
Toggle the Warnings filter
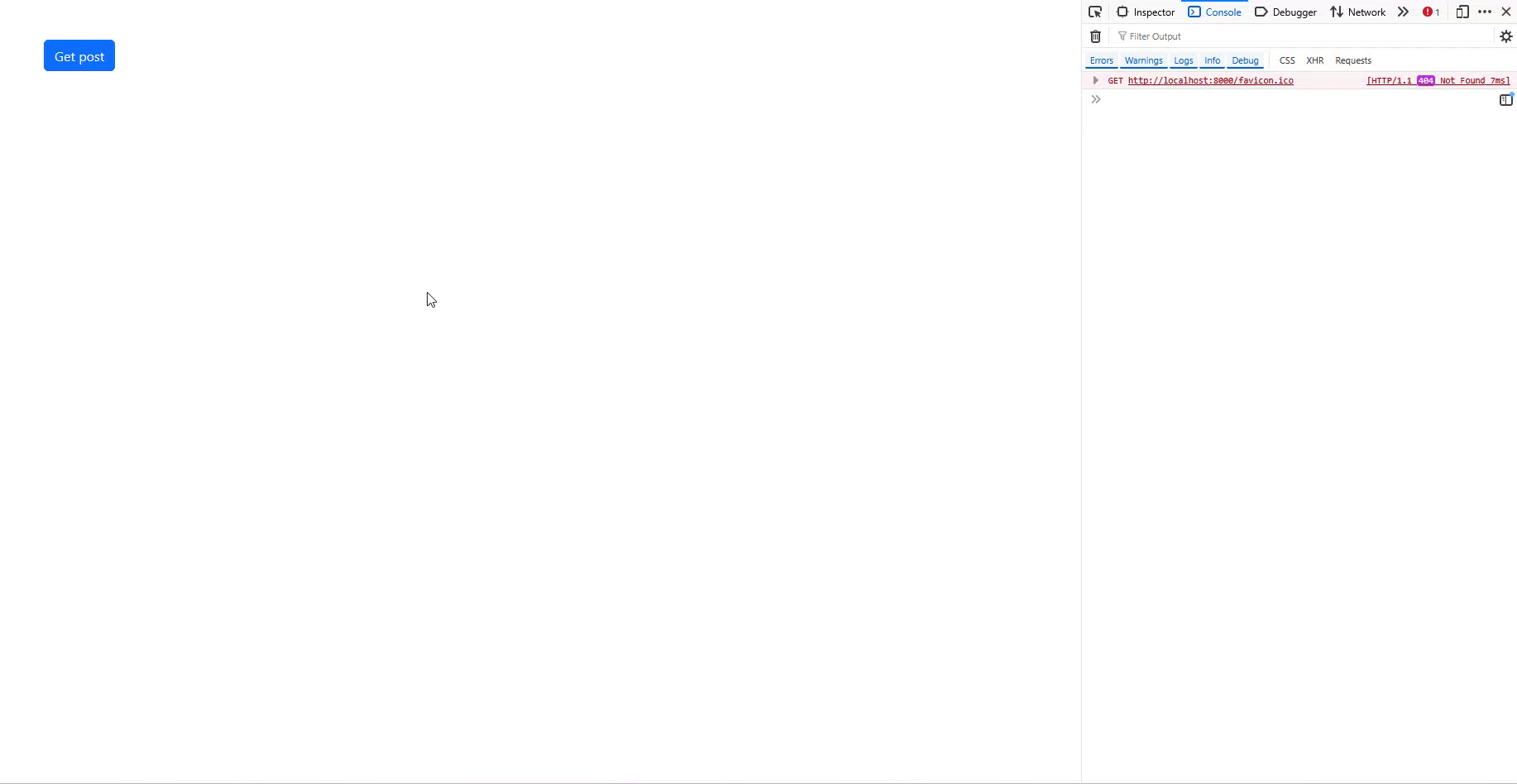point(1143,60)
